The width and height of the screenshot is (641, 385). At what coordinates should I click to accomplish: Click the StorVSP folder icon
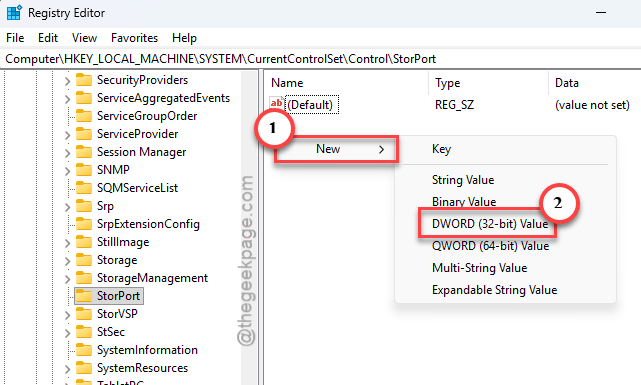pos(84,314)
